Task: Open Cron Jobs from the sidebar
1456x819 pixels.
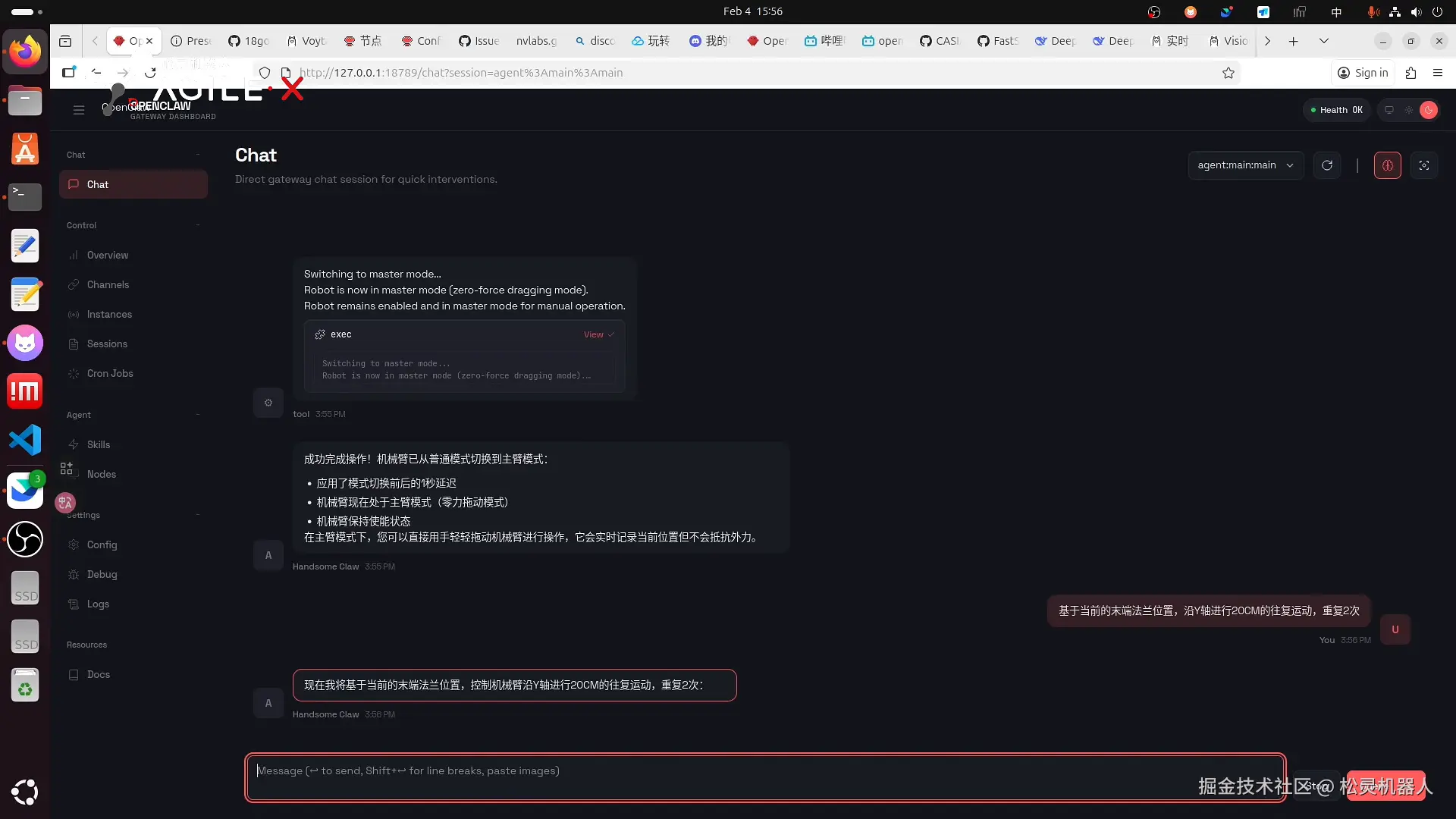Action: pos(108,374)
